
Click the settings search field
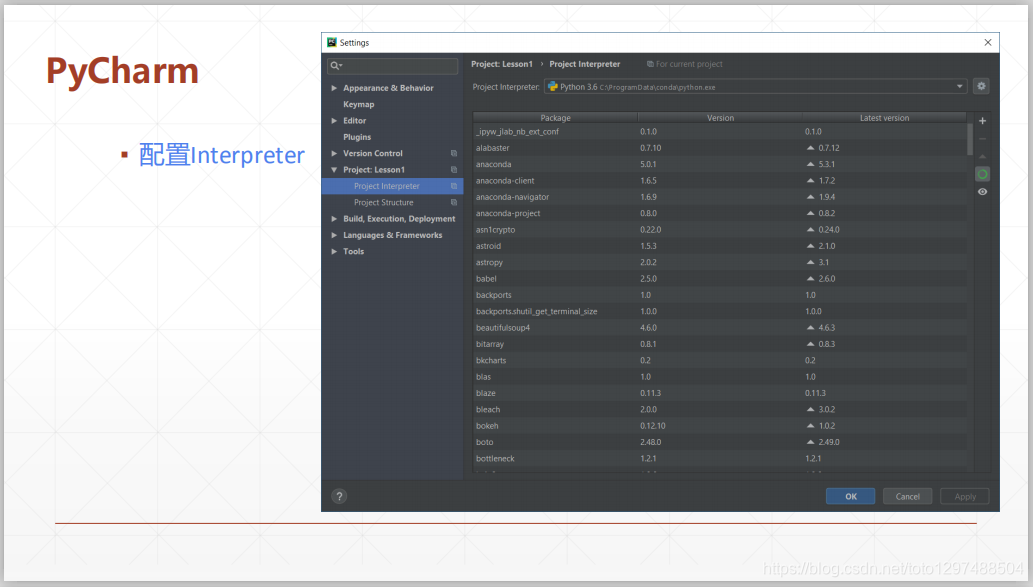[393, 66]
